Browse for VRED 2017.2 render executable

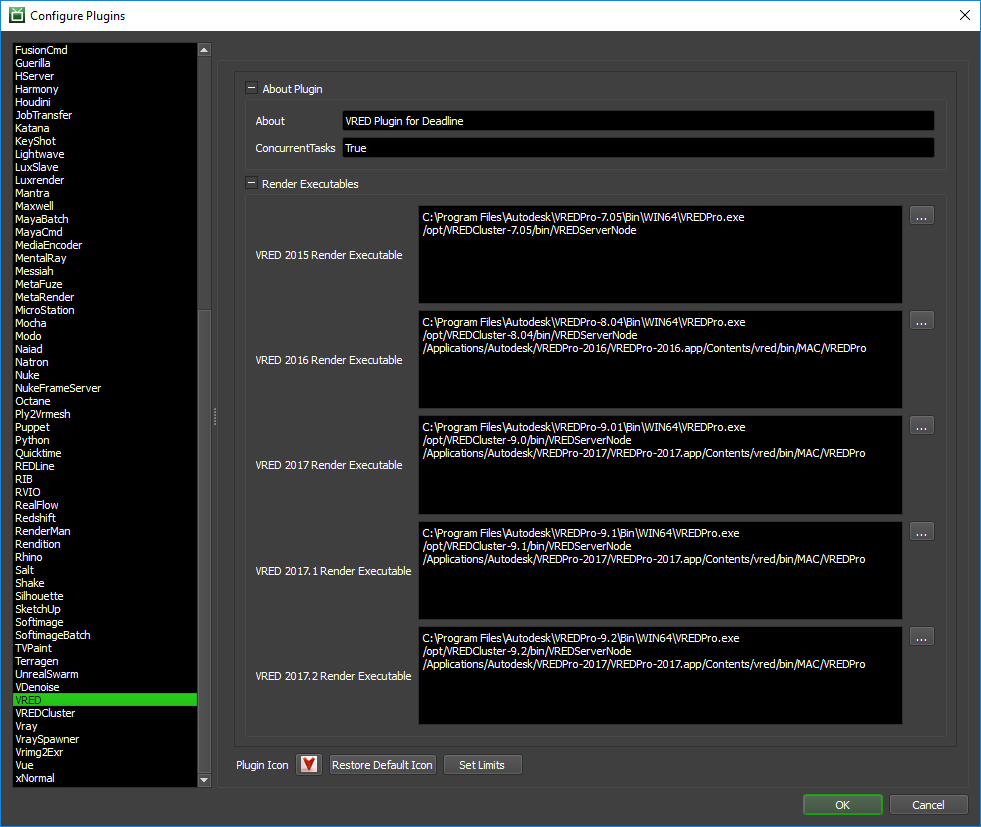[922, 637]
